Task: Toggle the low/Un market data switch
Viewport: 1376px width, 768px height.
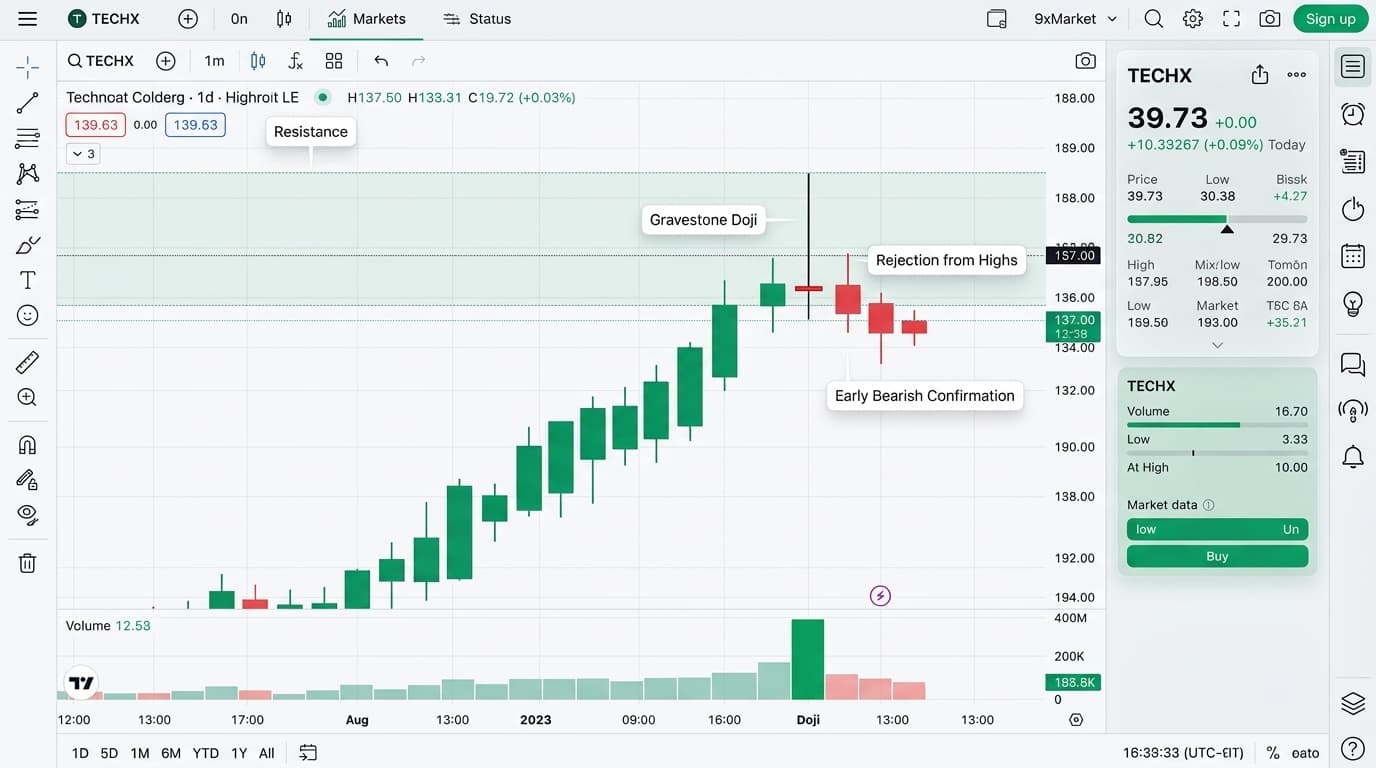Action: pyautogui.click(x=1217, y=529)
